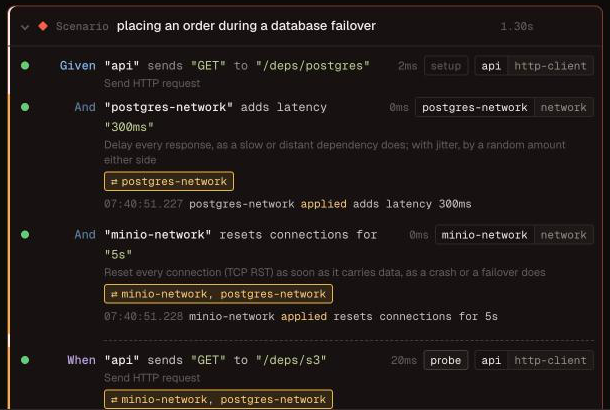
Task: Click green status dot for minio-network resets step
Action: 25,235
